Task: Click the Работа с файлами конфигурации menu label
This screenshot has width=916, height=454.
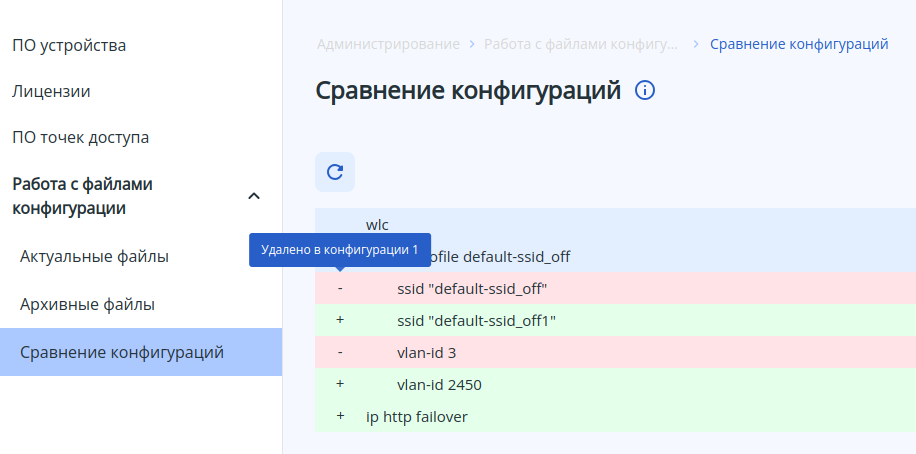Action: 82,196
